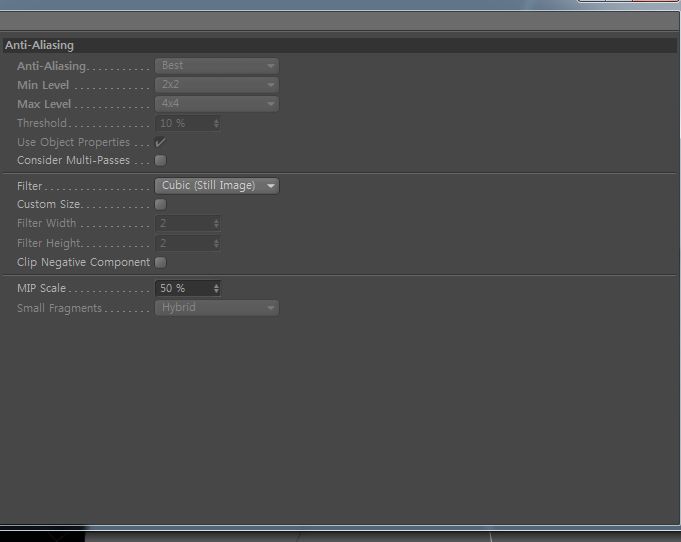Click the MIP Scale spinner arrows
This screenshot has height=542, width=681.
coord(216,288)
